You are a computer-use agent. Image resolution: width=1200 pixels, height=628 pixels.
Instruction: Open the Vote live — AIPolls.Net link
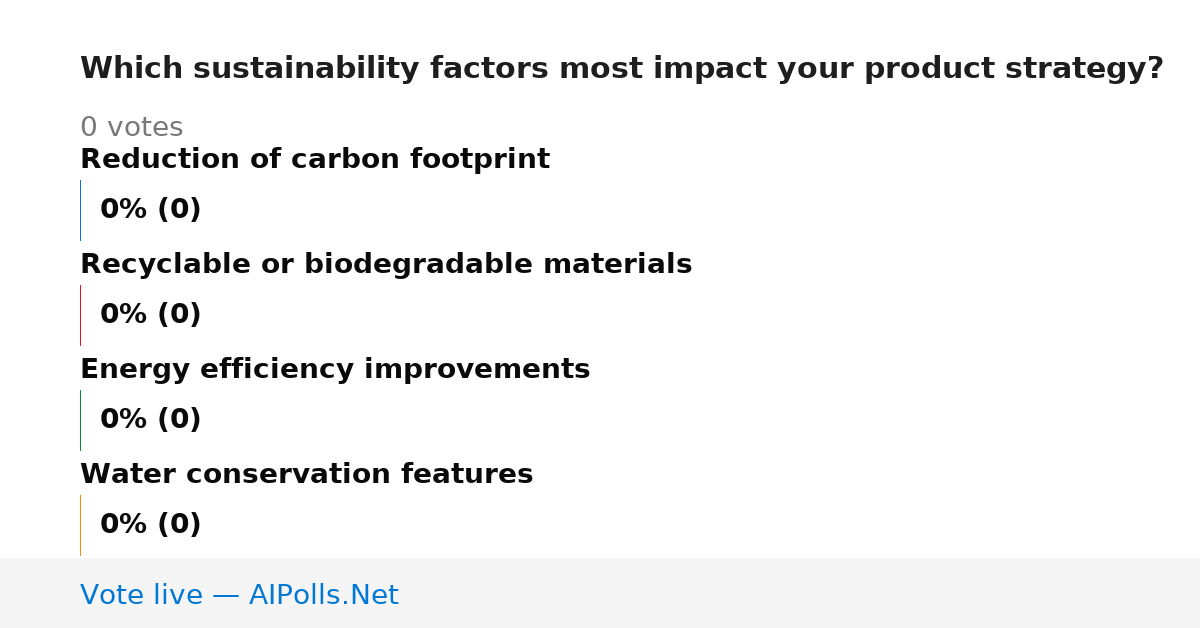pyautogui.click(x=239, y=595)
